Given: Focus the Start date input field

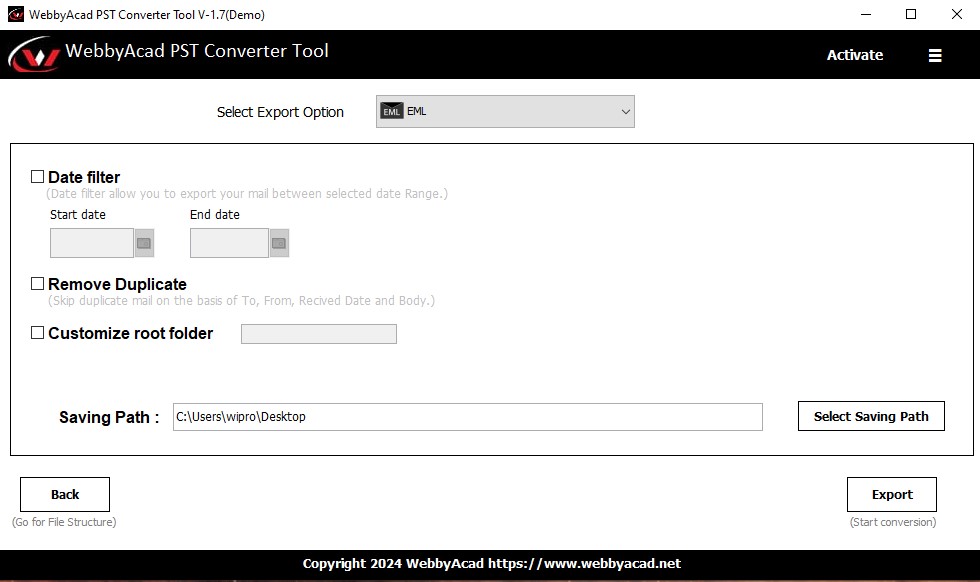Looking at the screenshot, I should coord(92,243).
